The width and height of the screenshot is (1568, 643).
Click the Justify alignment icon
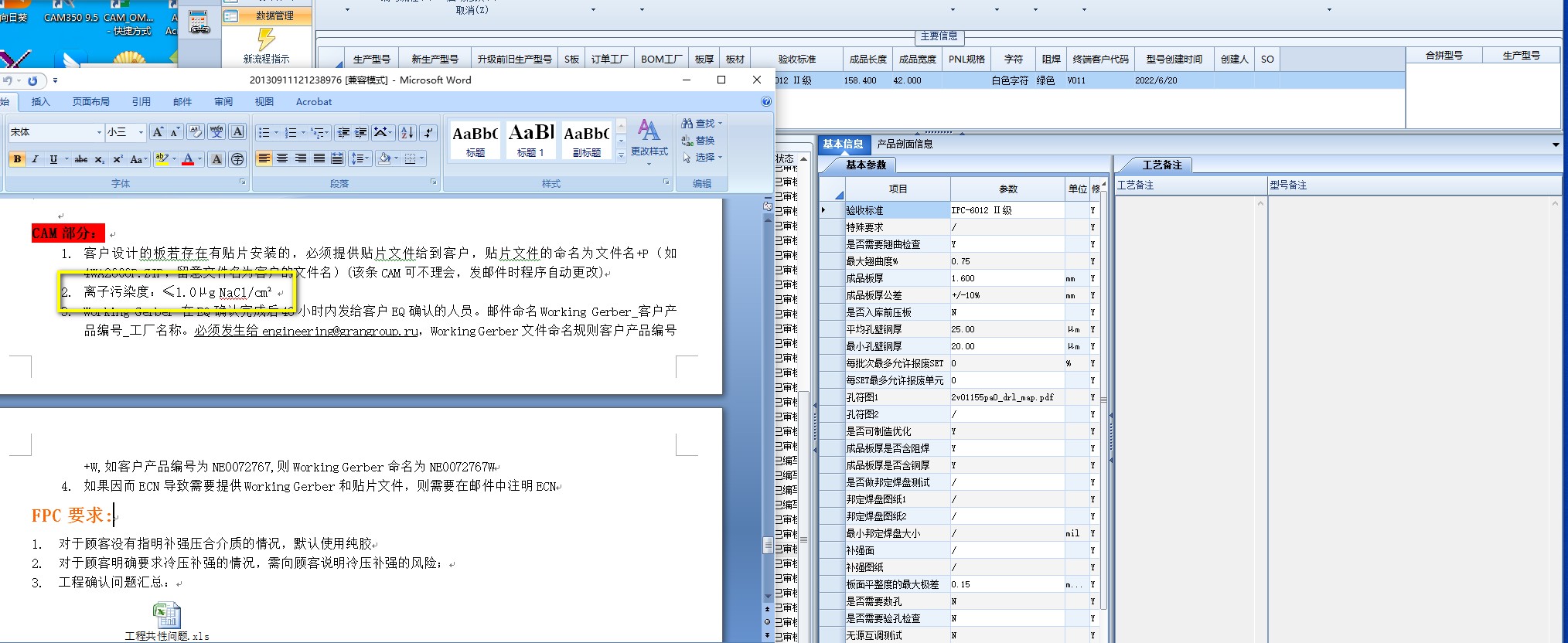click(319, 158)
